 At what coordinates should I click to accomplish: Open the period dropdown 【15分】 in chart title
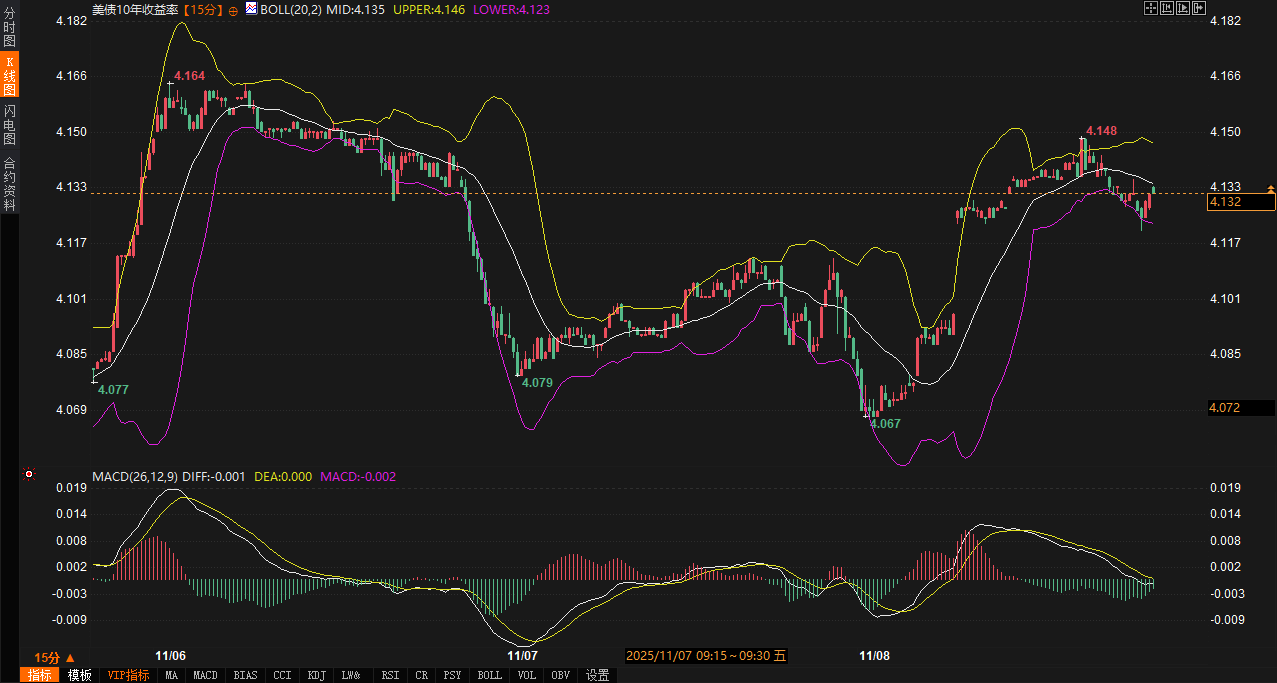point(203,9)
